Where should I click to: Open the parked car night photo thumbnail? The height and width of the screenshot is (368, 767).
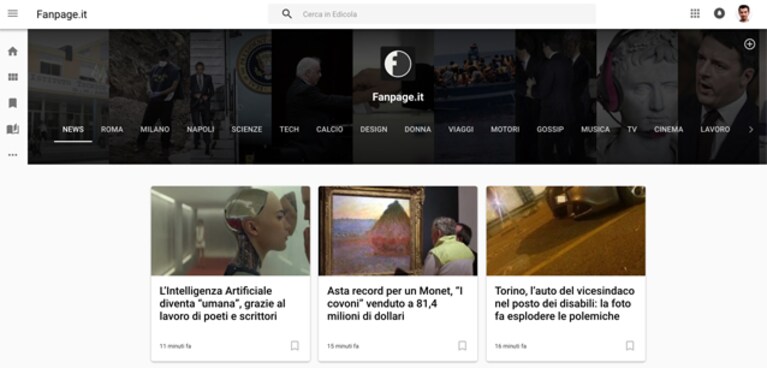tap(565, 231)
